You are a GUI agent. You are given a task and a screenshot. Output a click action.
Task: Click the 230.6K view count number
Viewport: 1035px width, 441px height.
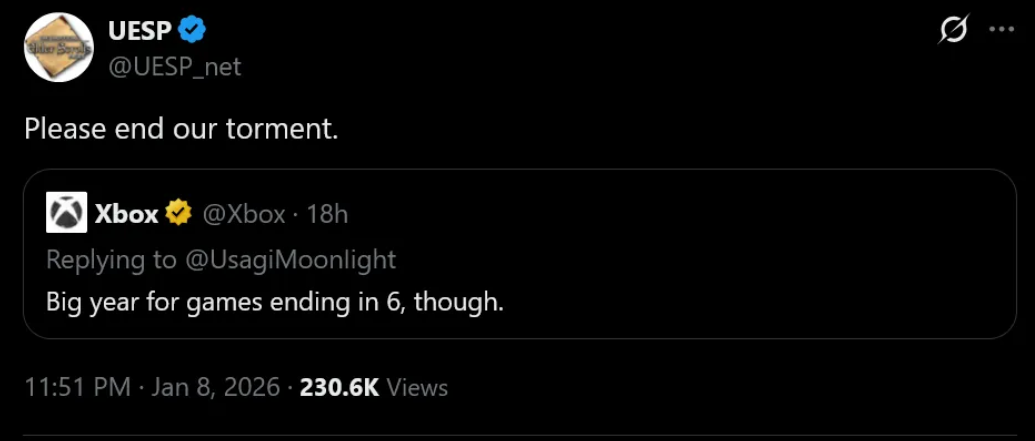[339, 387]
